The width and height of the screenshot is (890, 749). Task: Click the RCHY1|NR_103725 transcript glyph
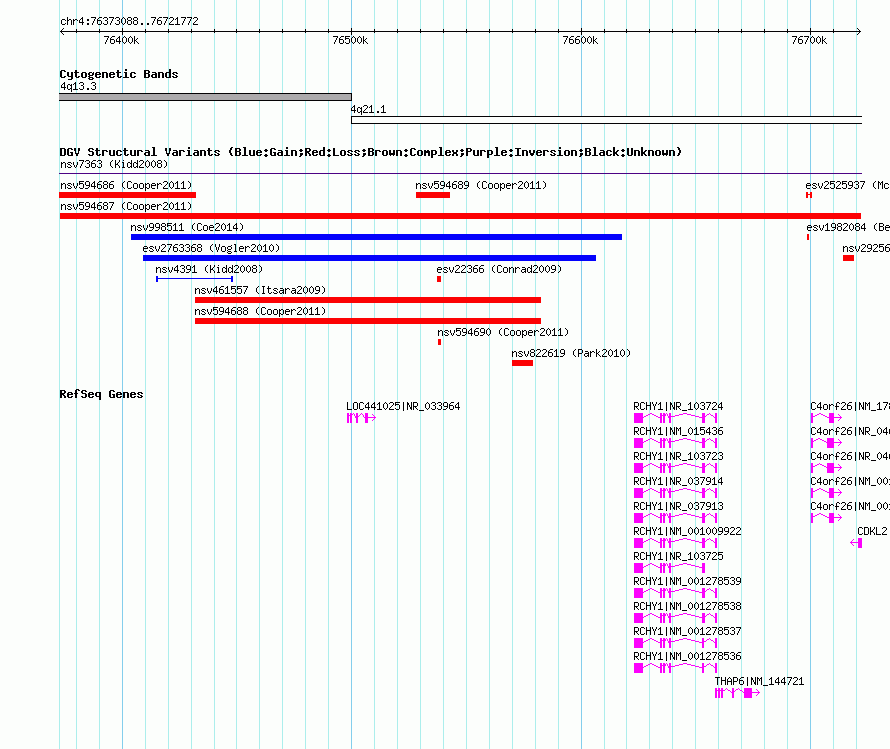tap(670, 568)
